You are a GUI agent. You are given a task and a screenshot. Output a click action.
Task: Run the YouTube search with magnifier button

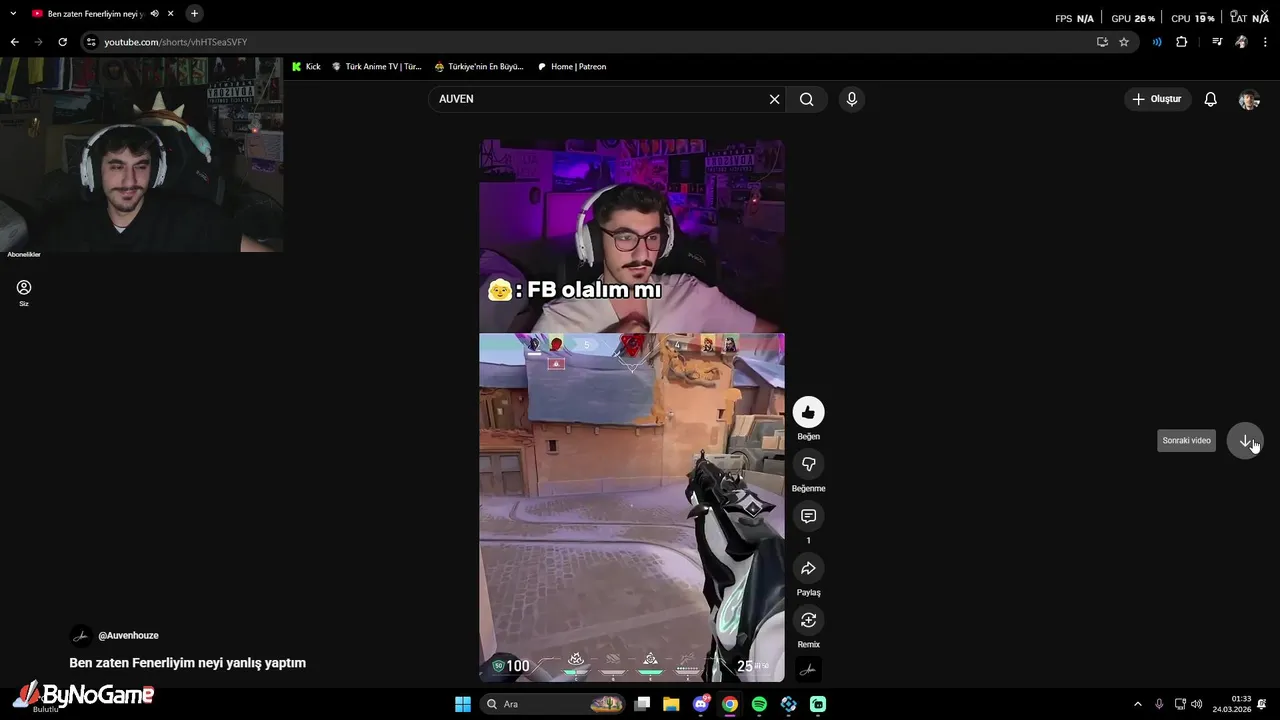(807, 99)
